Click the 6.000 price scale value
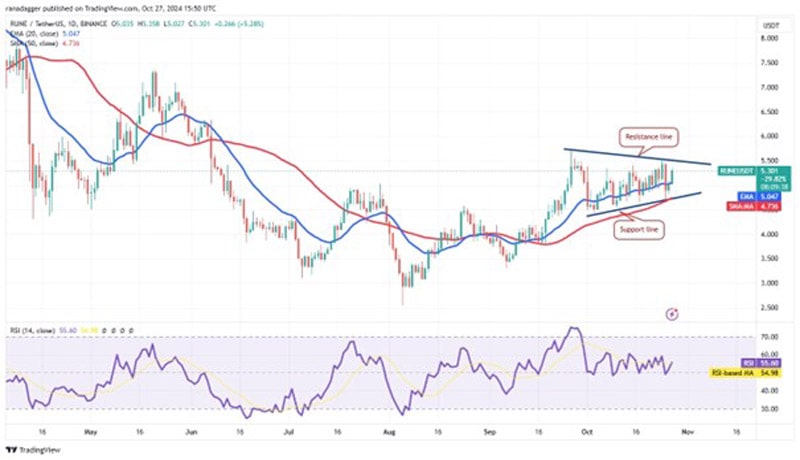Screen dimensions: 800x460 (x=769, y=136)
